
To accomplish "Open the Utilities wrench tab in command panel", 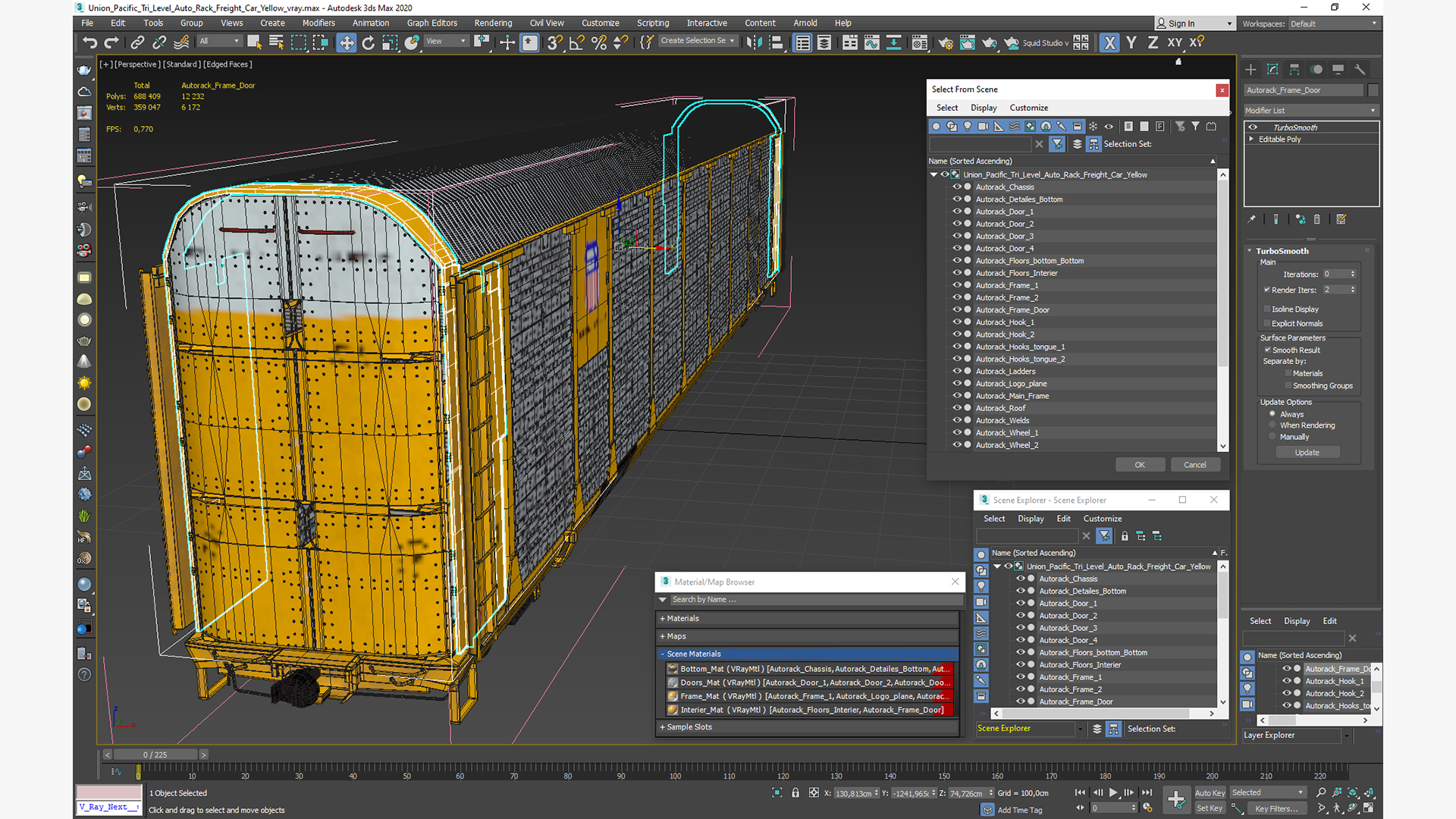I will (x=1360, y=70).
